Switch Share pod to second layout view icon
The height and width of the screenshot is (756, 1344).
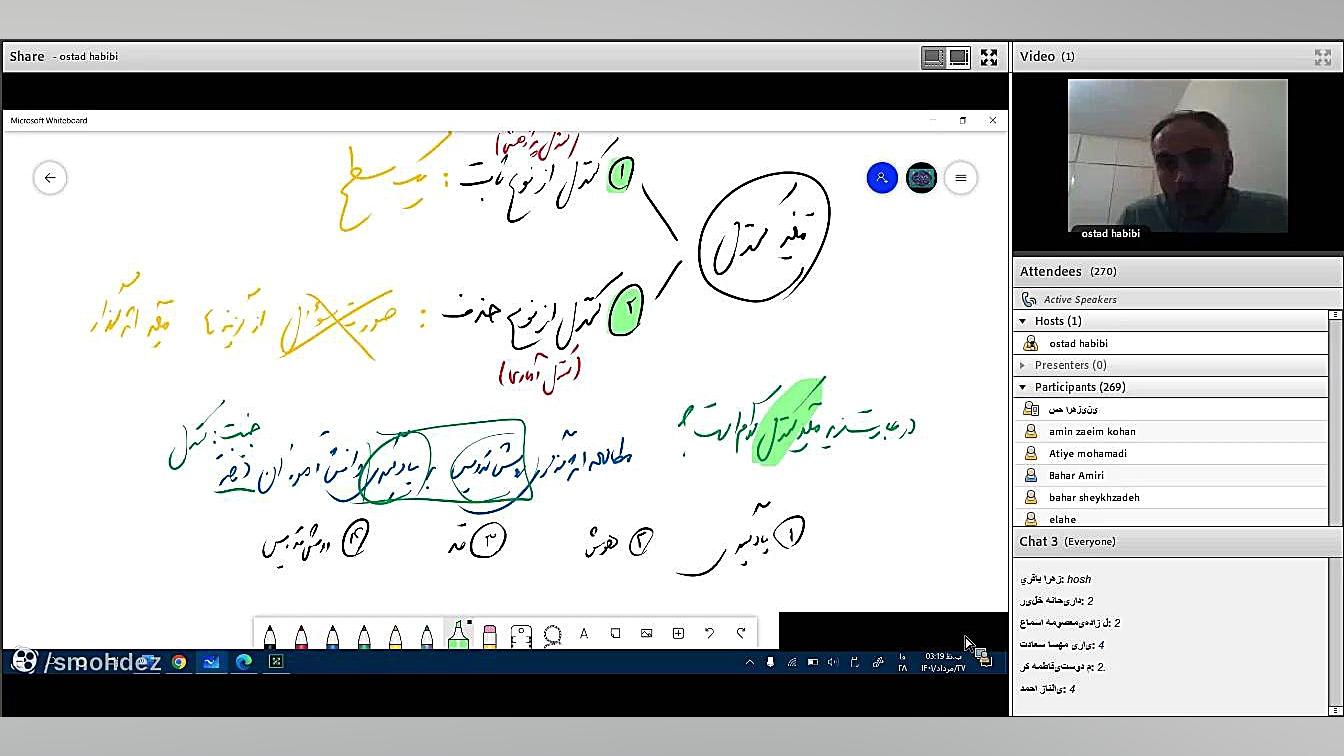tap(959, 58)
